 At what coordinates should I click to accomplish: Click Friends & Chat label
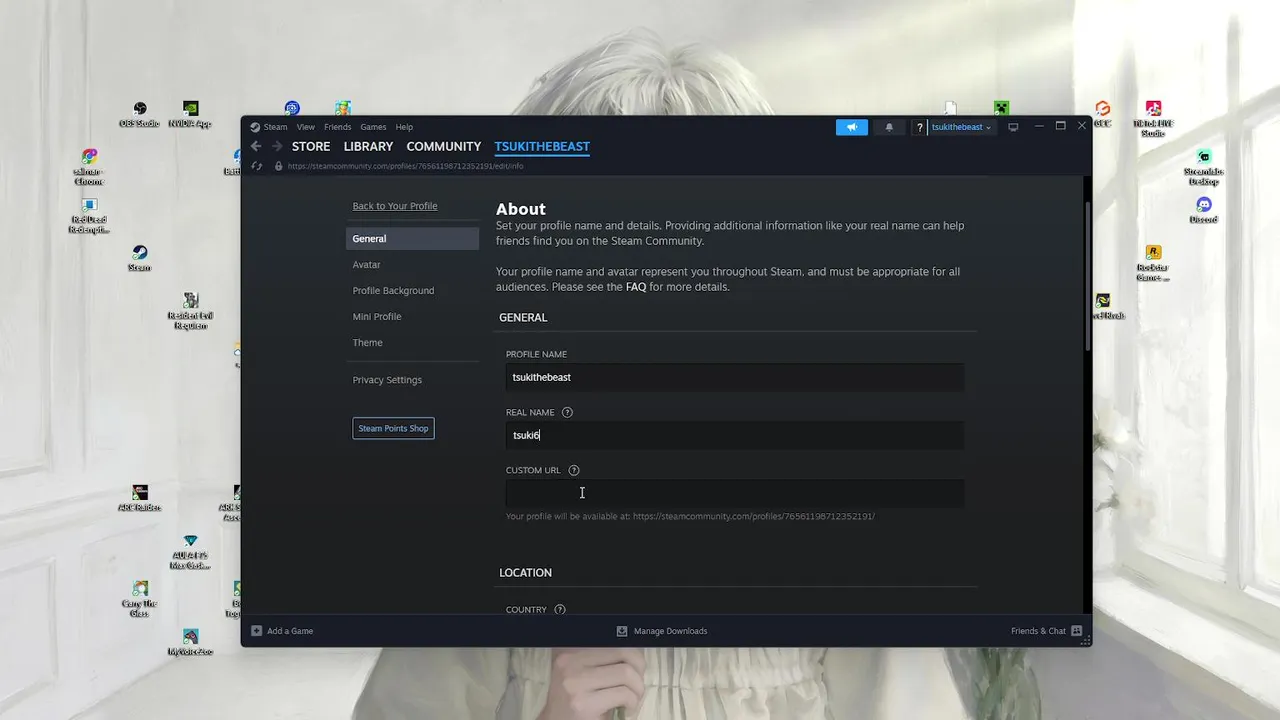click(x=1038, y=631)
